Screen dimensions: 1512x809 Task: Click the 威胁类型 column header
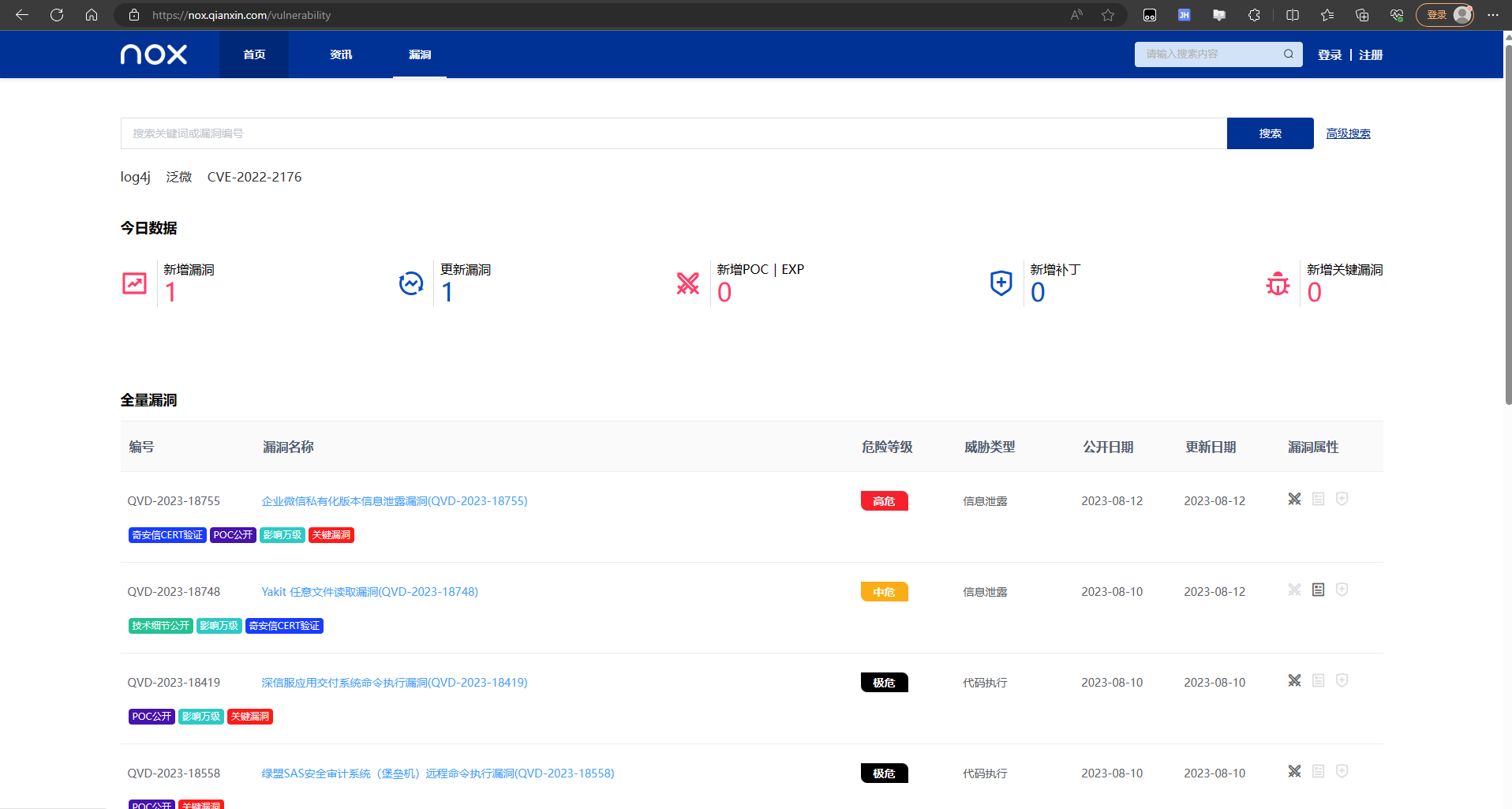(x=990, y=447)
